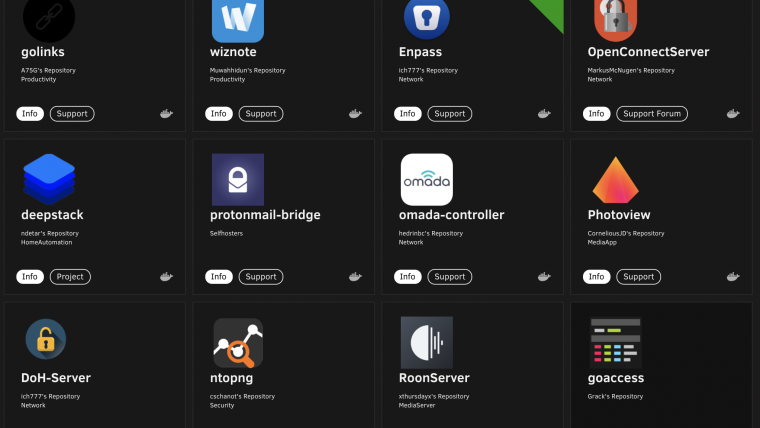Click the omada-controller app title
The width and height of the screenshot is (760, 428).
[451, 215]
